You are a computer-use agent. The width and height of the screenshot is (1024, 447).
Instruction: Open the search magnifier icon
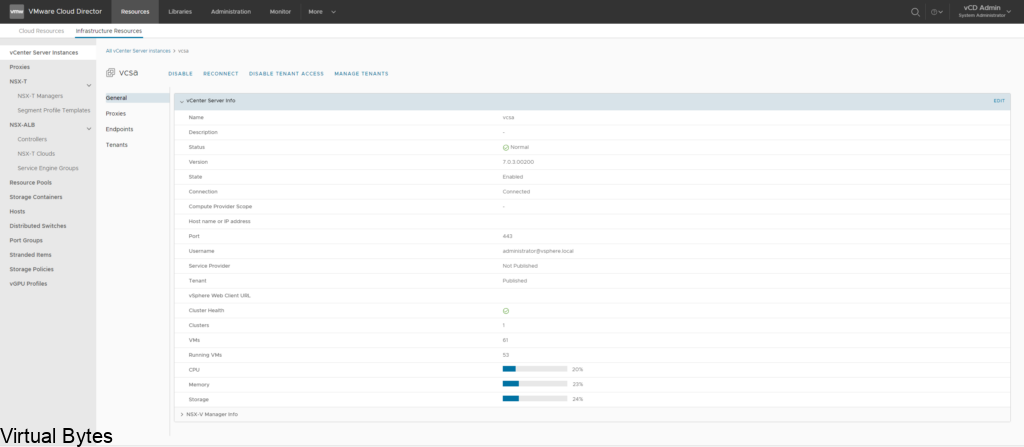coord(916,12)
